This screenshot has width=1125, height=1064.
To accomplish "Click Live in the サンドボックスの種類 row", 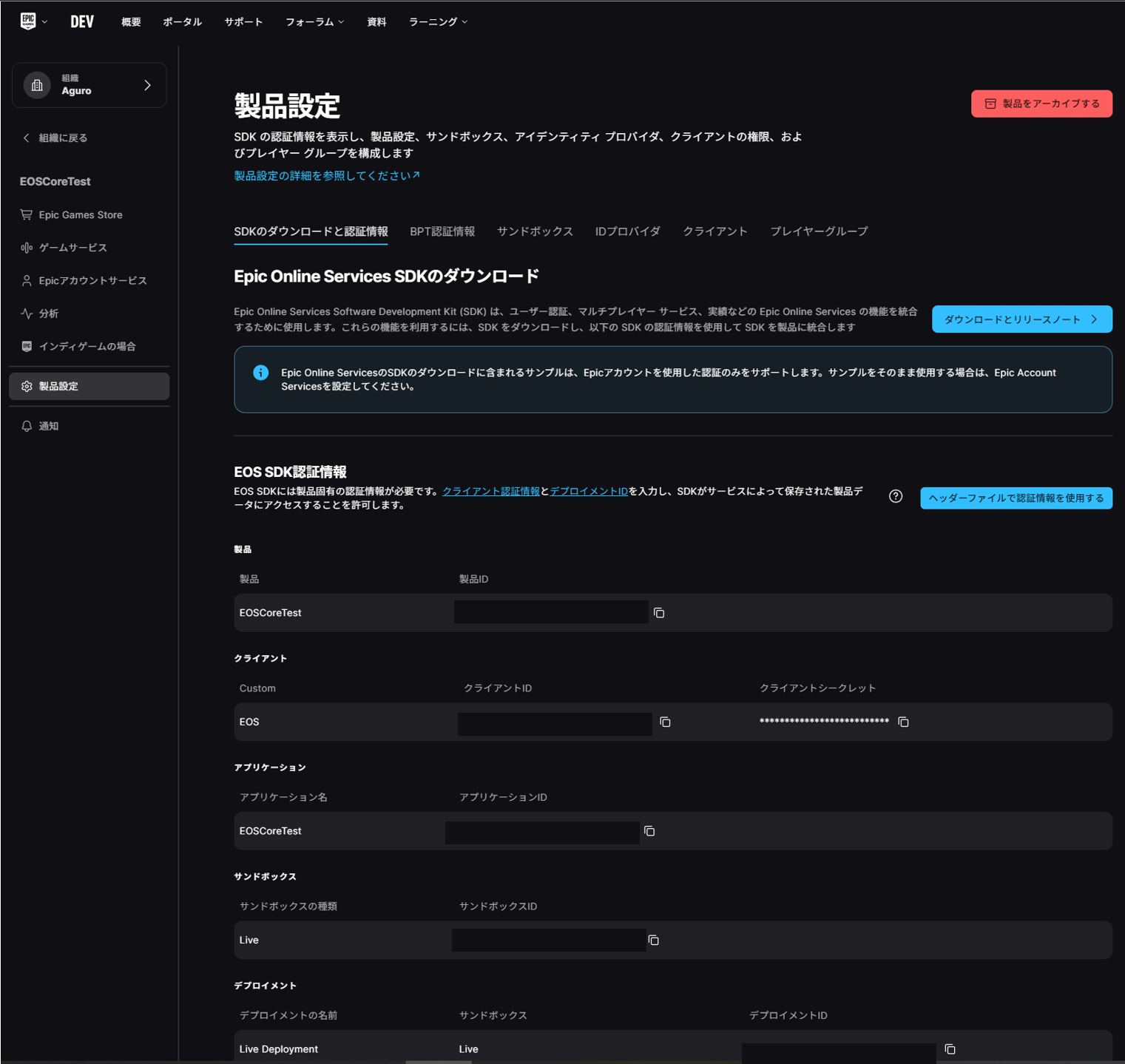I will (249, 941).
